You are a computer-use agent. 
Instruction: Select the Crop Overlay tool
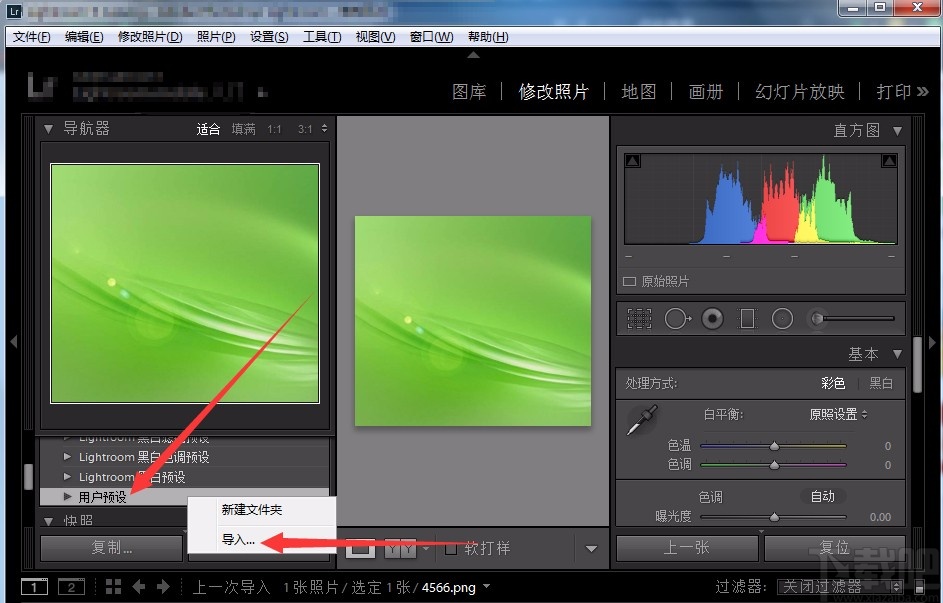(x=638, y=318)
